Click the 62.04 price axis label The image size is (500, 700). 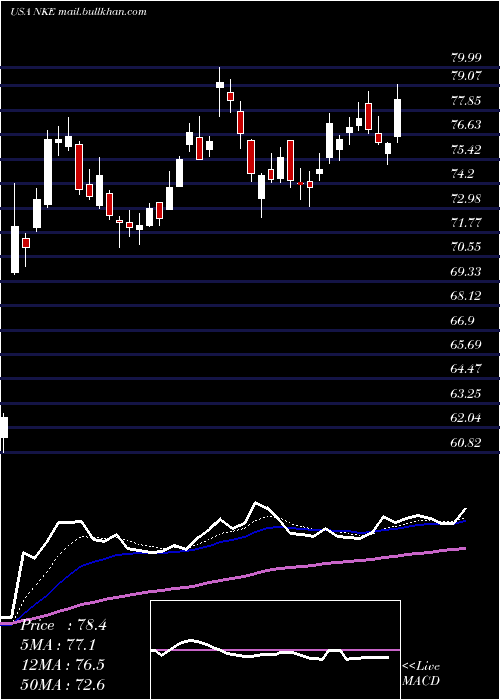467,418
